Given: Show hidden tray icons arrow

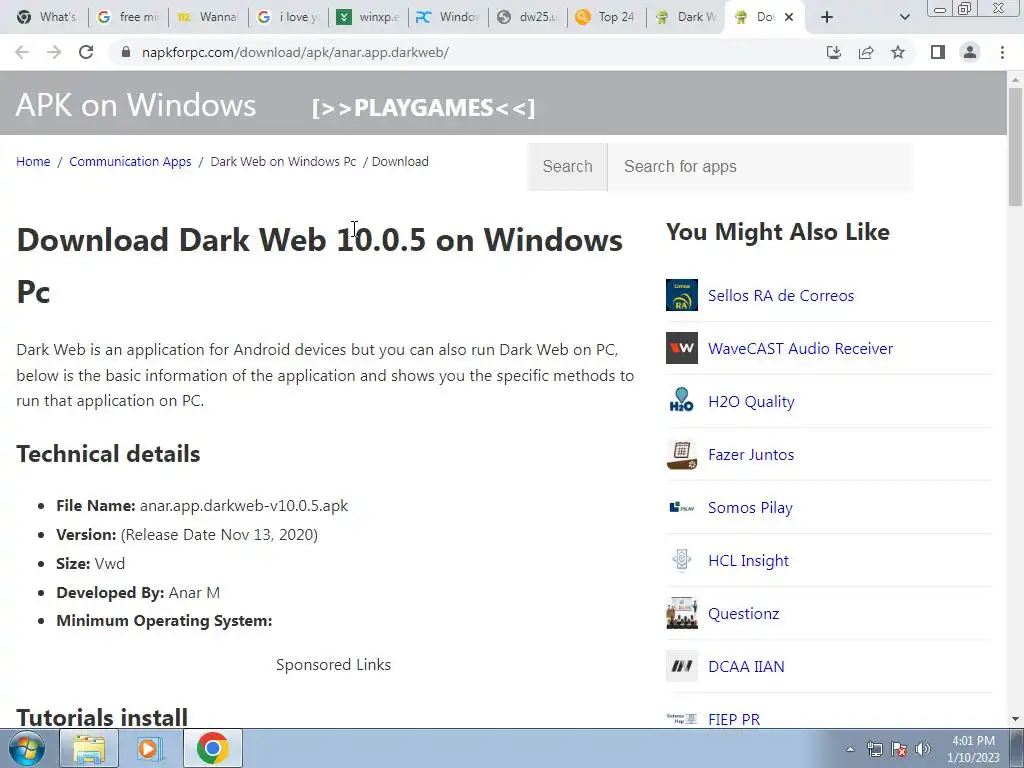Looking at the screenshot, I should [850, 749].
